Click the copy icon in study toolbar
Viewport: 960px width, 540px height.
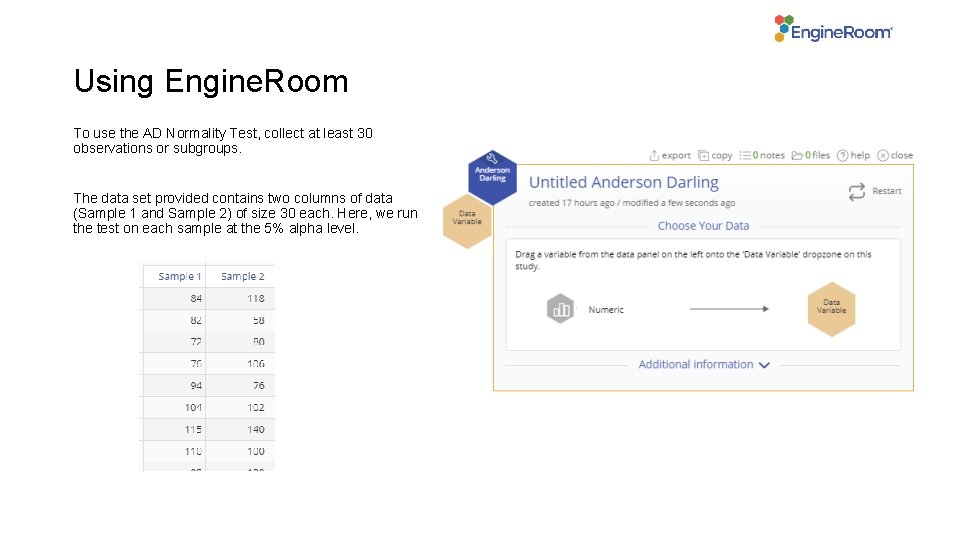click(703, 156)
